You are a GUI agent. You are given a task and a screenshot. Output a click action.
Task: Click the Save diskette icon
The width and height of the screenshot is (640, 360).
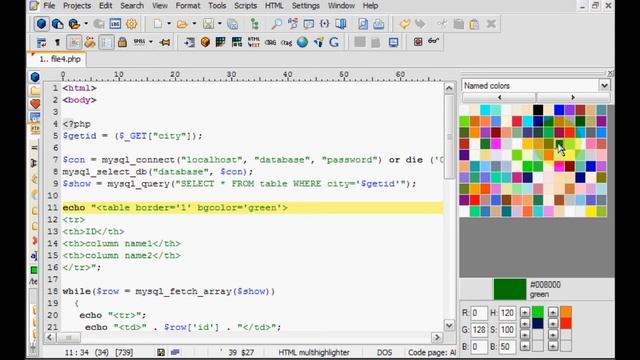[208, 24]
